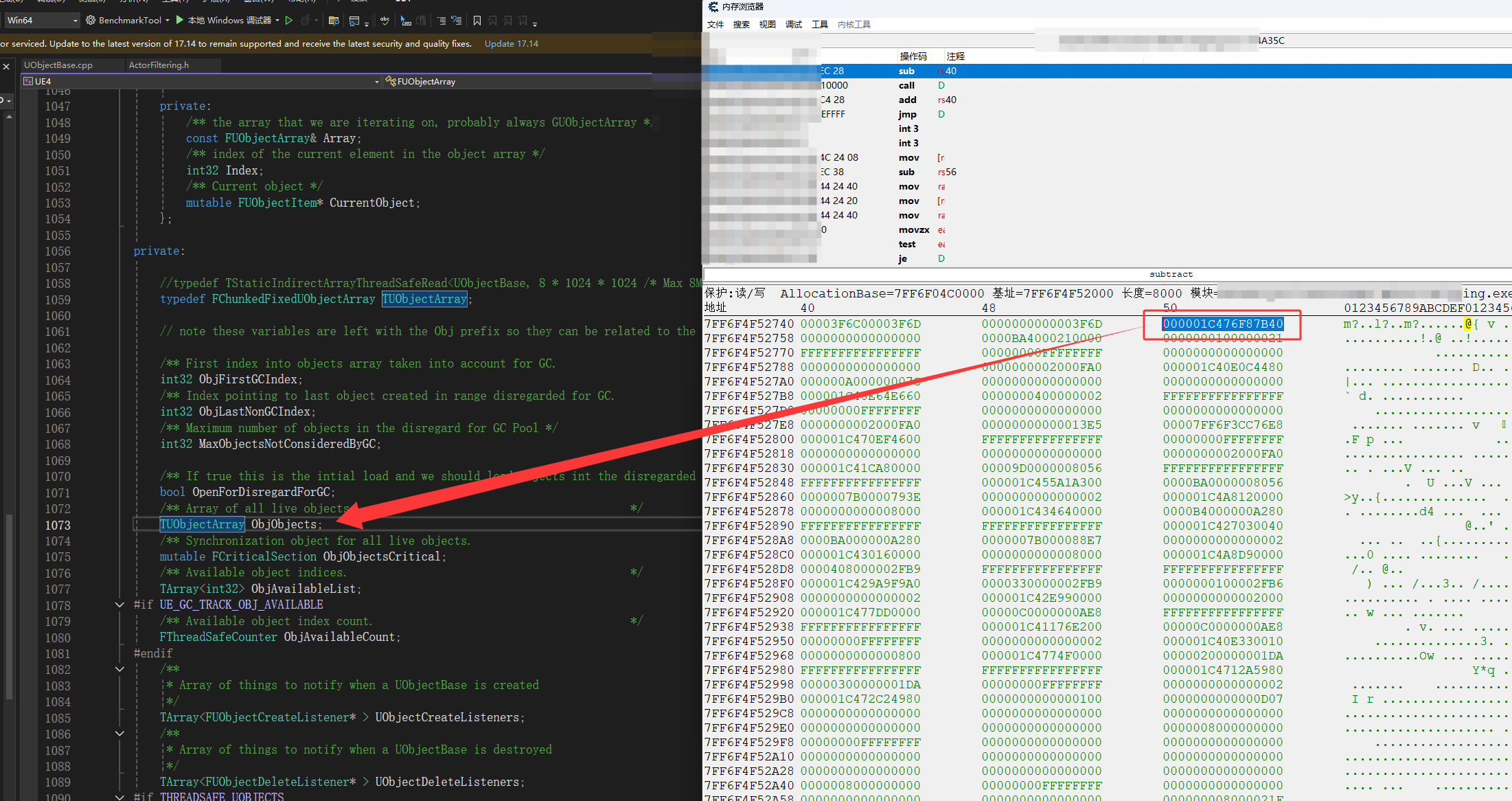Screen dimensions: 1512x801
Task: Open the FUObjectArray type navigation dropdown
Action: (x=426, y=82)
